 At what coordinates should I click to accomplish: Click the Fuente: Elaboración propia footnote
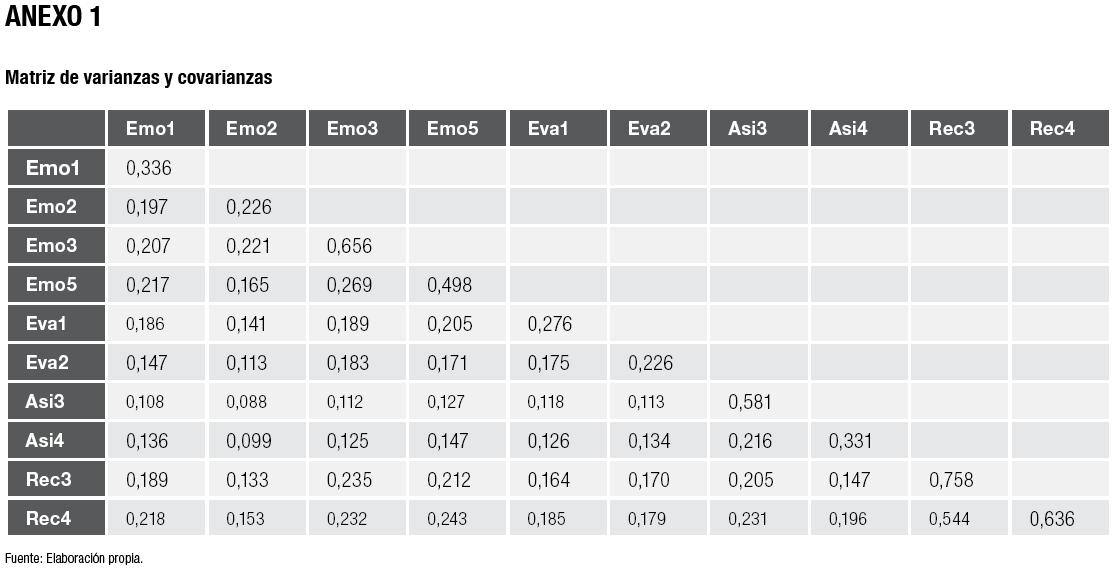74,558
